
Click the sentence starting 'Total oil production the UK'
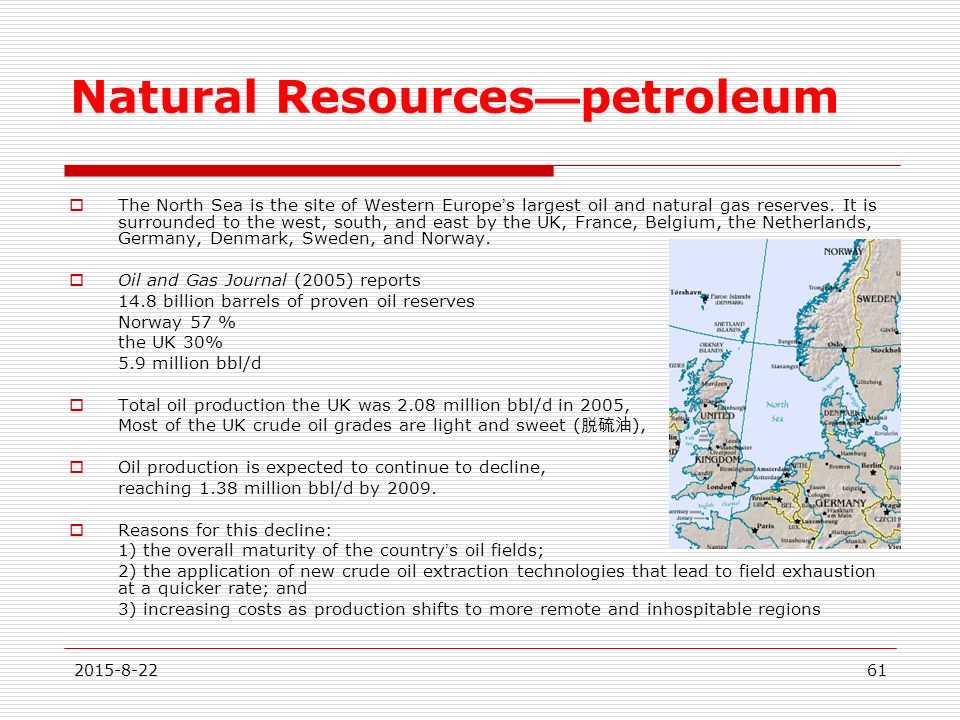(373, 405)
